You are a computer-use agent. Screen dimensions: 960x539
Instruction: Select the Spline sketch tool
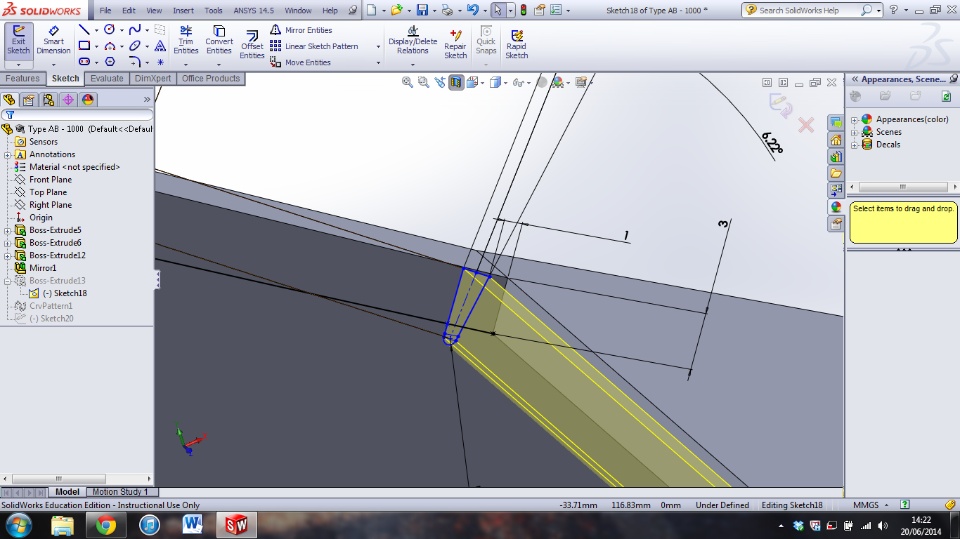135,29
